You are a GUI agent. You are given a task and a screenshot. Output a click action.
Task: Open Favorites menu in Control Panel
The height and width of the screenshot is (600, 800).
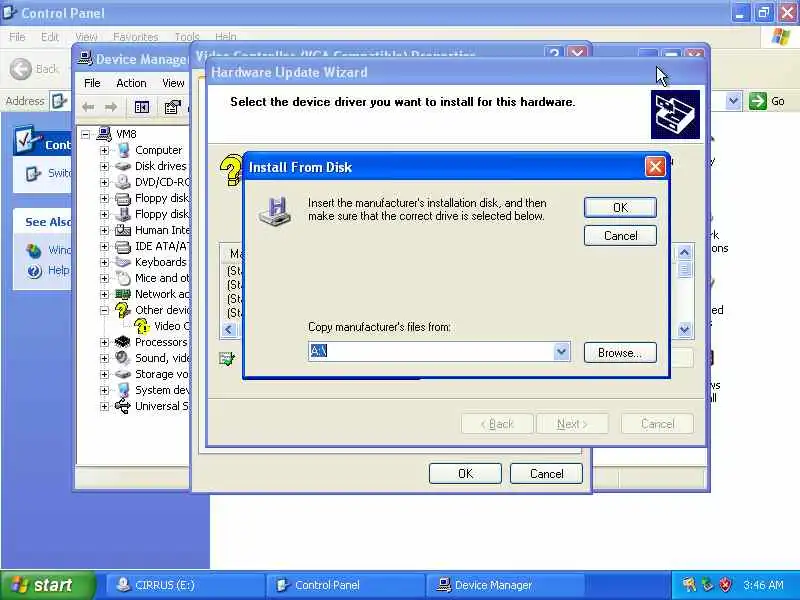pos(136,37)
